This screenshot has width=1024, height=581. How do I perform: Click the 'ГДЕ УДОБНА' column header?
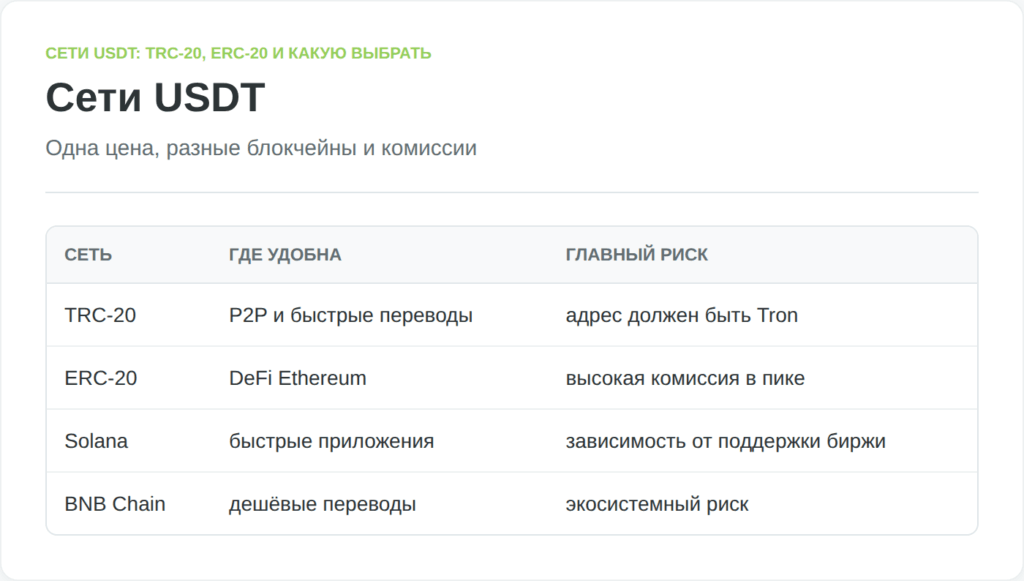pyautogui.click(x=285, y=255)
